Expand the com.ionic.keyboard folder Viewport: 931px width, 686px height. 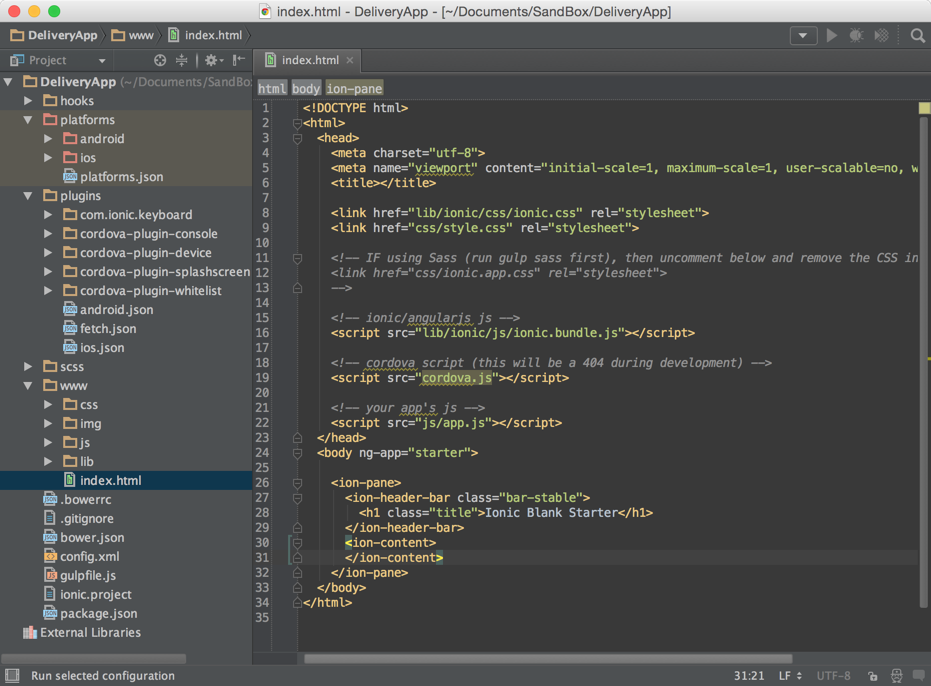[48, 214]
